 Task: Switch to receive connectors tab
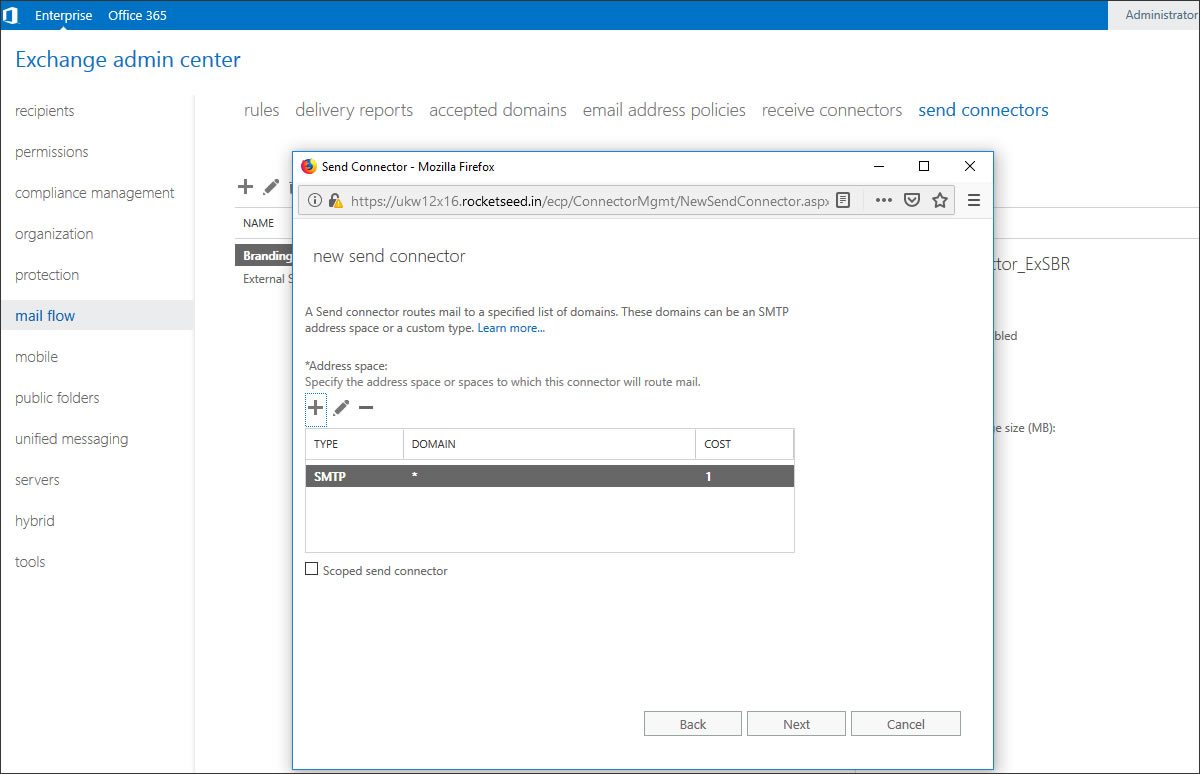click(831, 110)
